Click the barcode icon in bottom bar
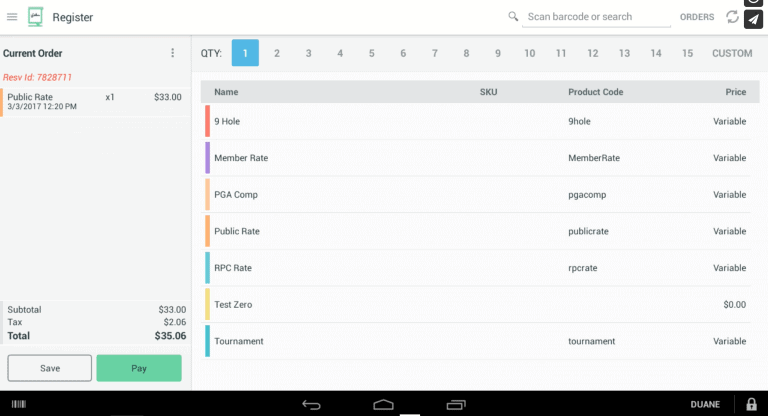 click(x=18, y=404)
